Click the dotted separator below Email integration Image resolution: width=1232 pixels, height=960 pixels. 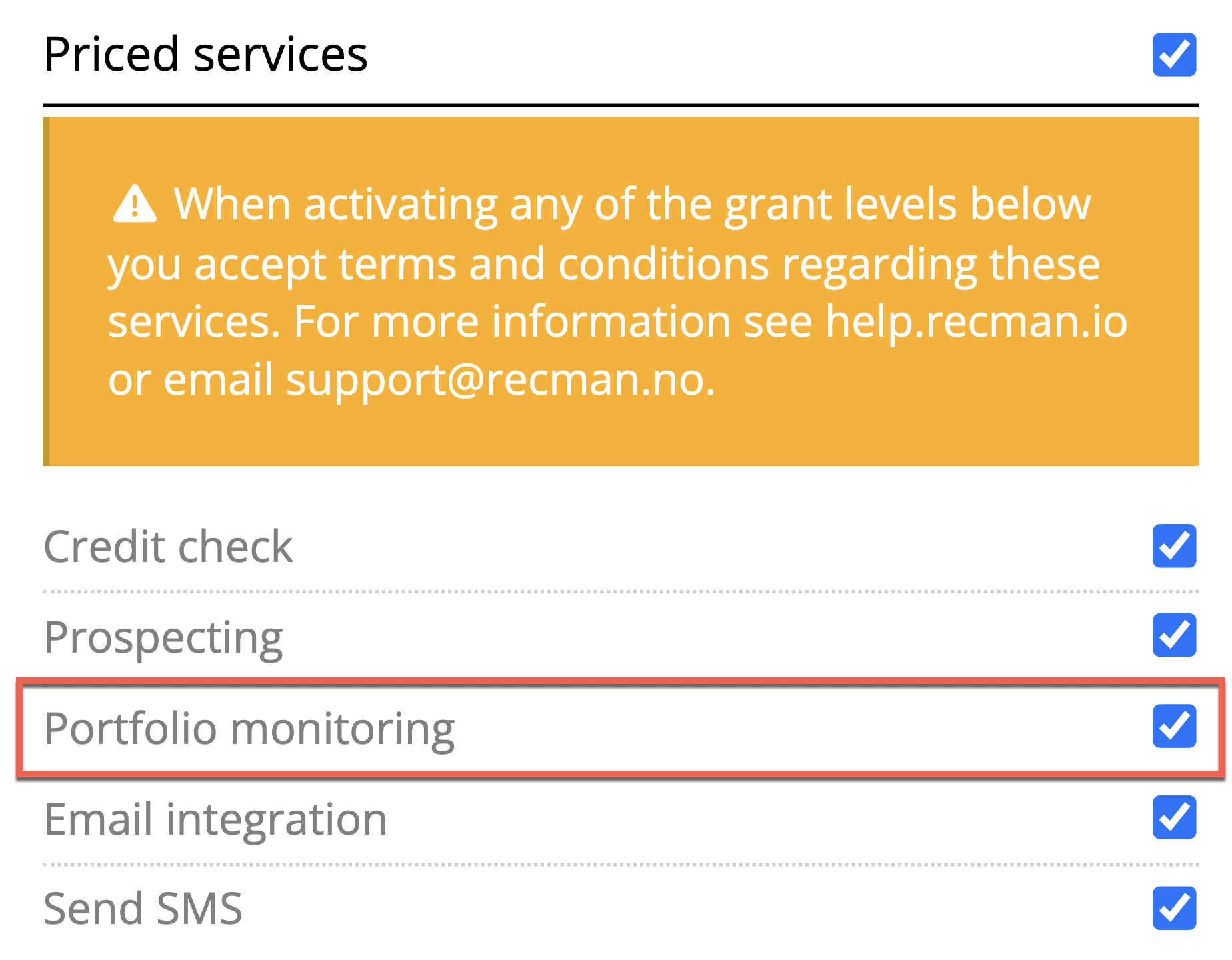620,865
